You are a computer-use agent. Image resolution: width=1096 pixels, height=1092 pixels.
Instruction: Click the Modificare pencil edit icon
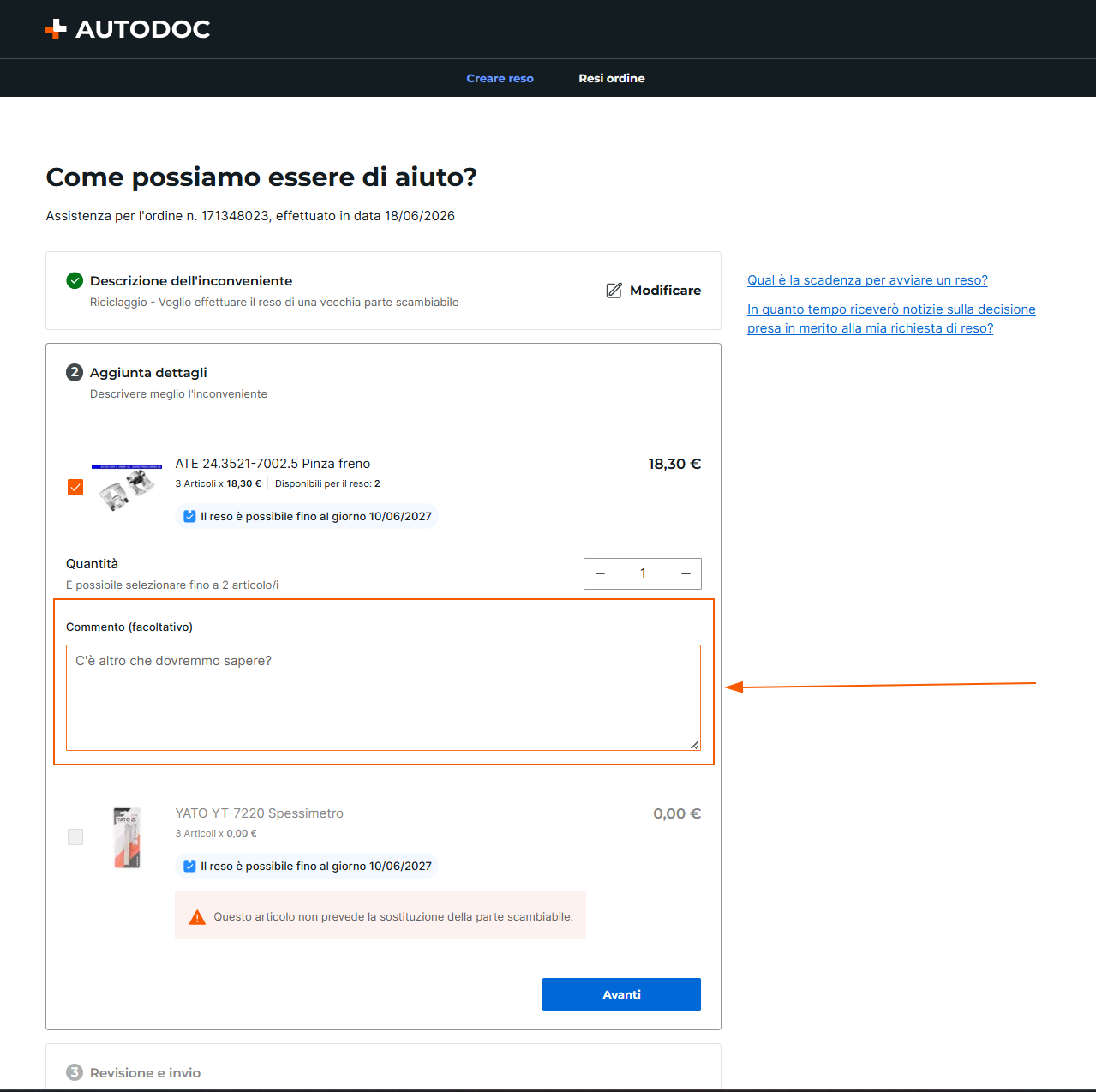click(x=614, y=291)
